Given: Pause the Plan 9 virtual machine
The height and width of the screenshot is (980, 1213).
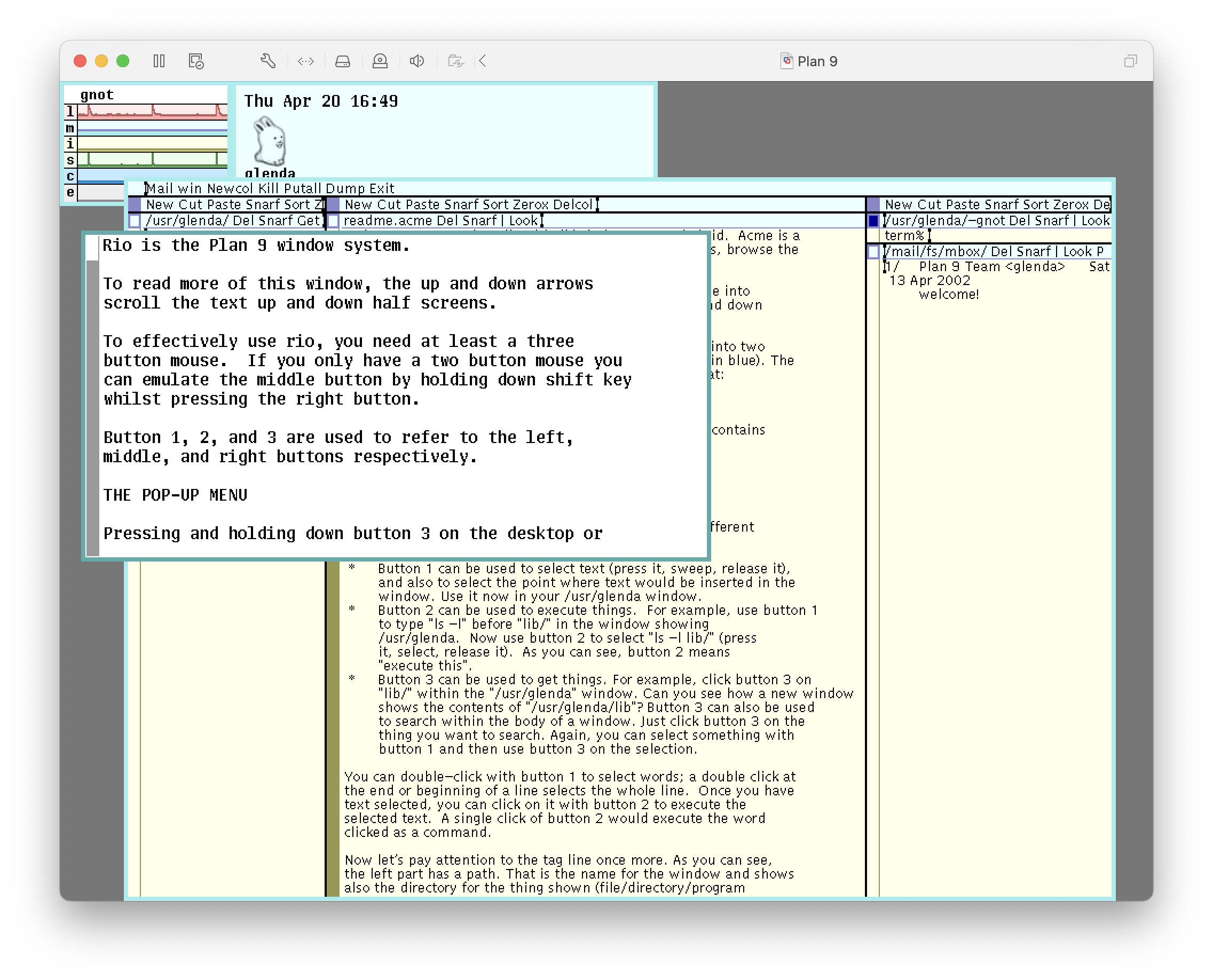Looking at the screenshot, I should coord(159,61).
